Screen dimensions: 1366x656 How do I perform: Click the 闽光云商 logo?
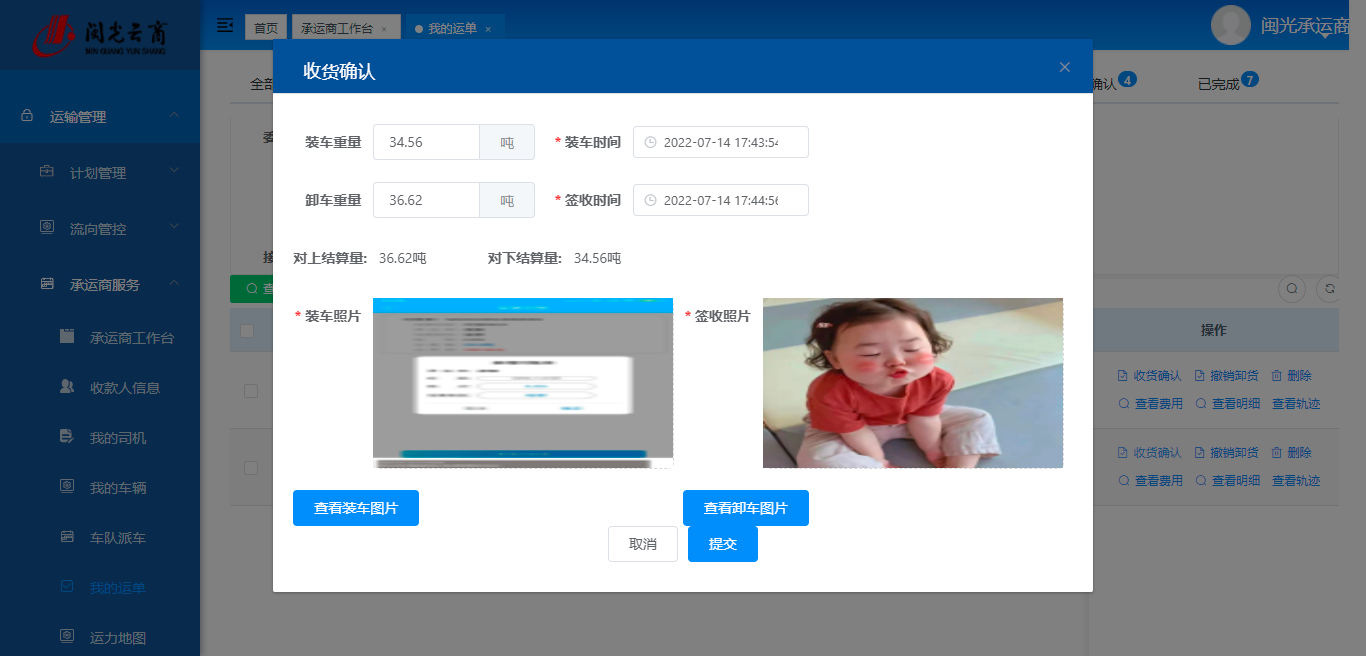point(100,36)
